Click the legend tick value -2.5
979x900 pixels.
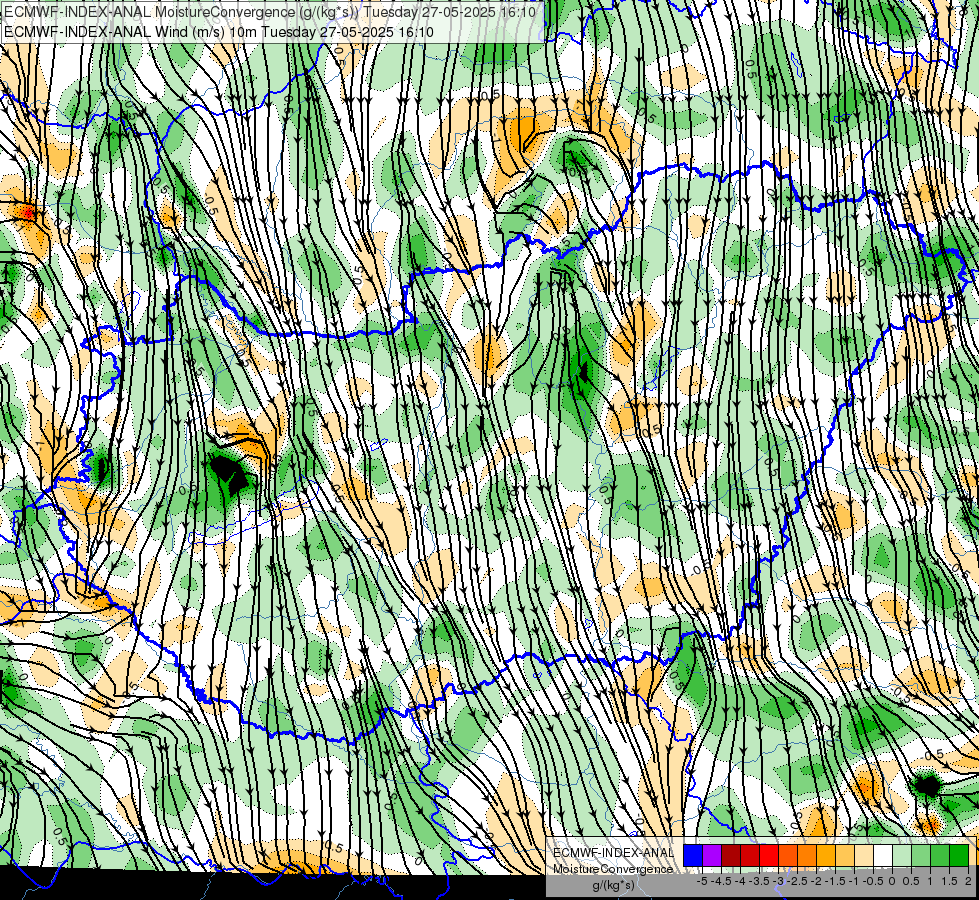[797, 881]
